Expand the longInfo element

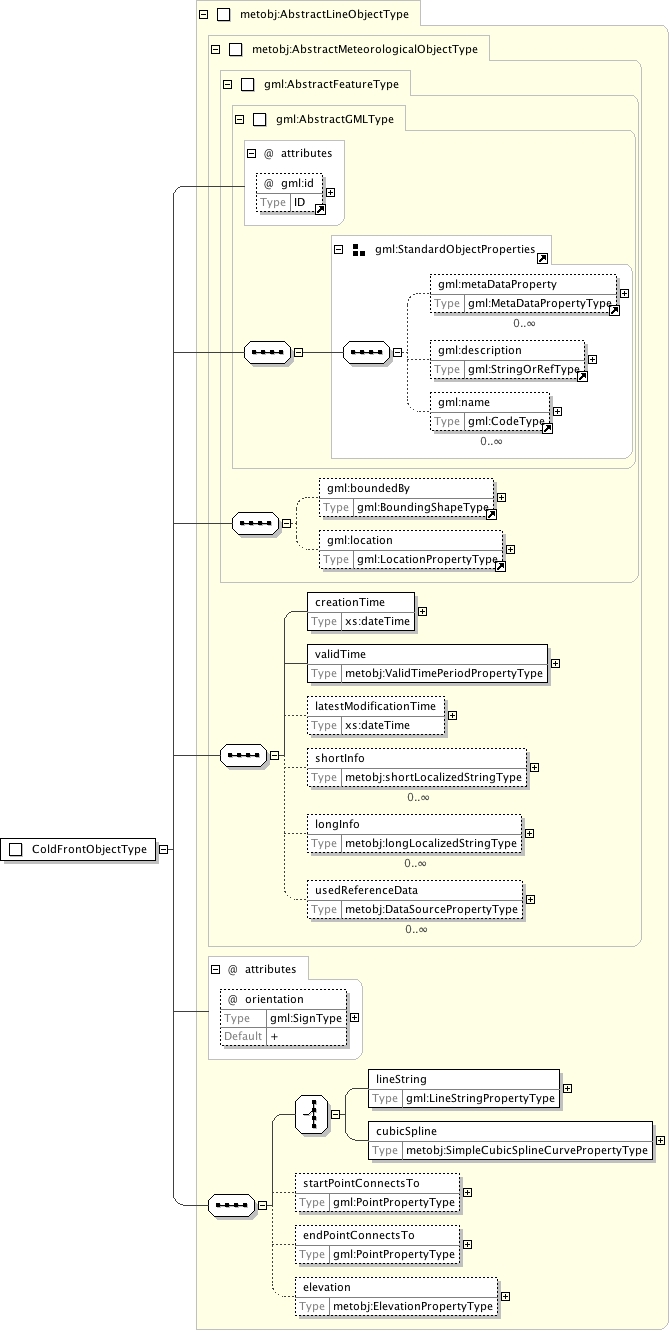pos(529,833)
